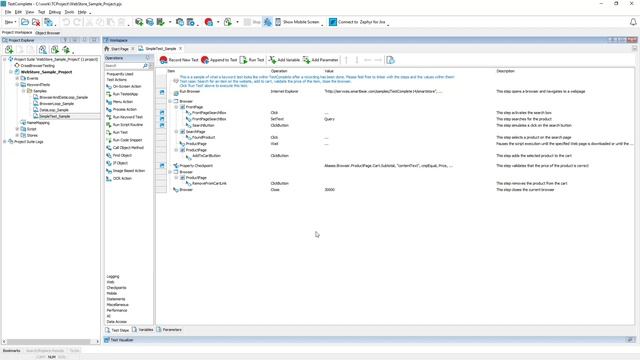This screenshot has height=360, width=640.
Task: Click the Open project folder toolbar icon
Action: click(25, 22)
